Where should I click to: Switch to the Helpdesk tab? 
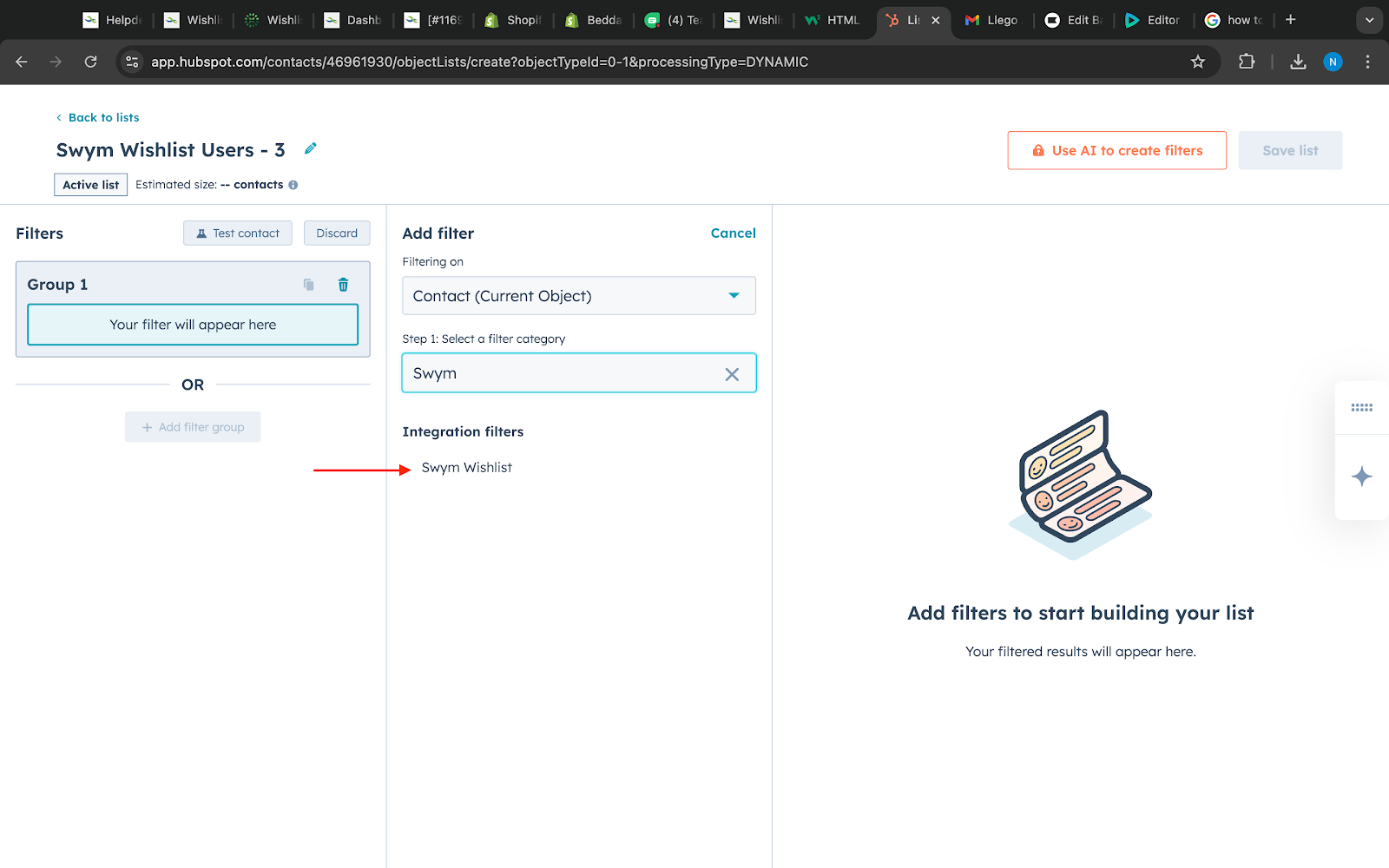coord(113,20)
